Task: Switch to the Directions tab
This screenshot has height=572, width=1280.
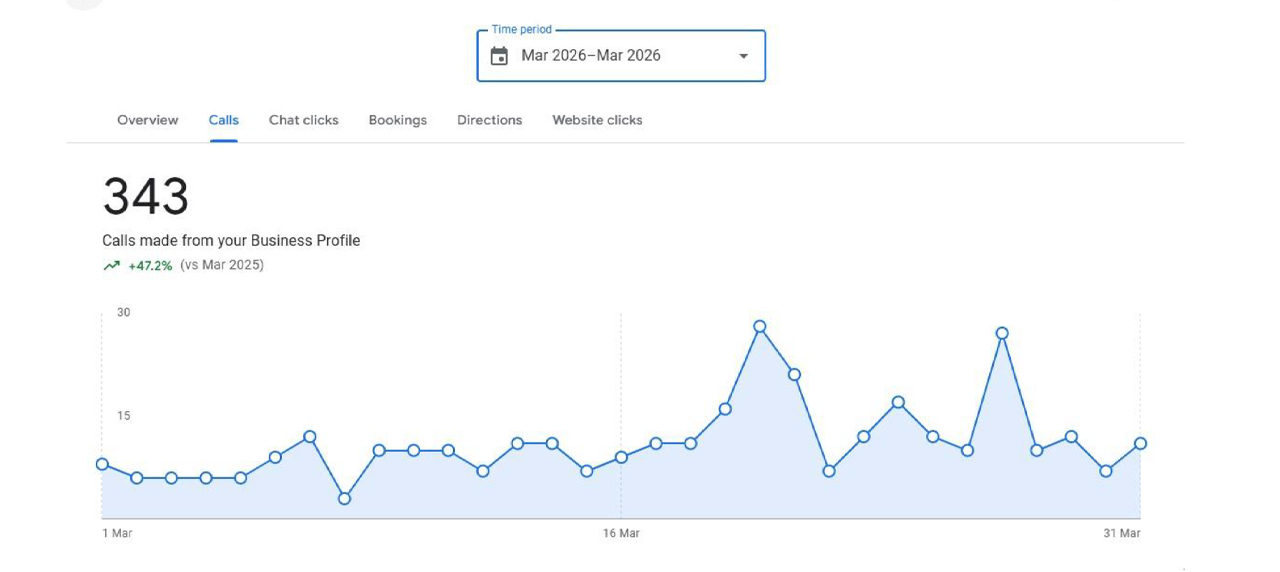Action: pos(490,120)
